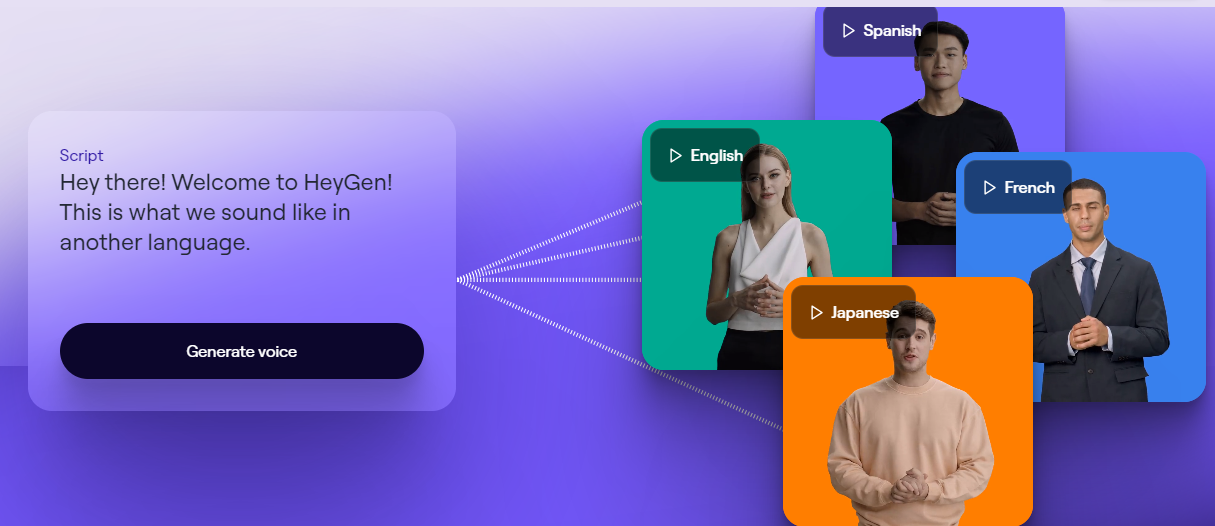
Task: Select the French language label
Action: [x=1030, y=188]
